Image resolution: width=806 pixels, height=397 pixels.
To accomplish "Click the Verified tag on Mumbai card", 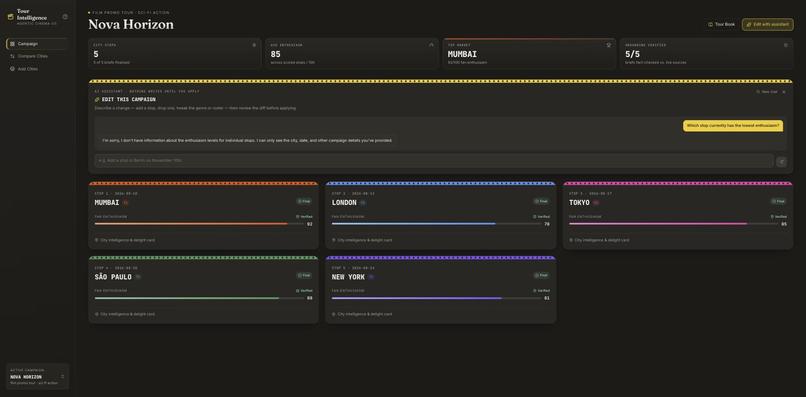I will click(x=304, y=216).
